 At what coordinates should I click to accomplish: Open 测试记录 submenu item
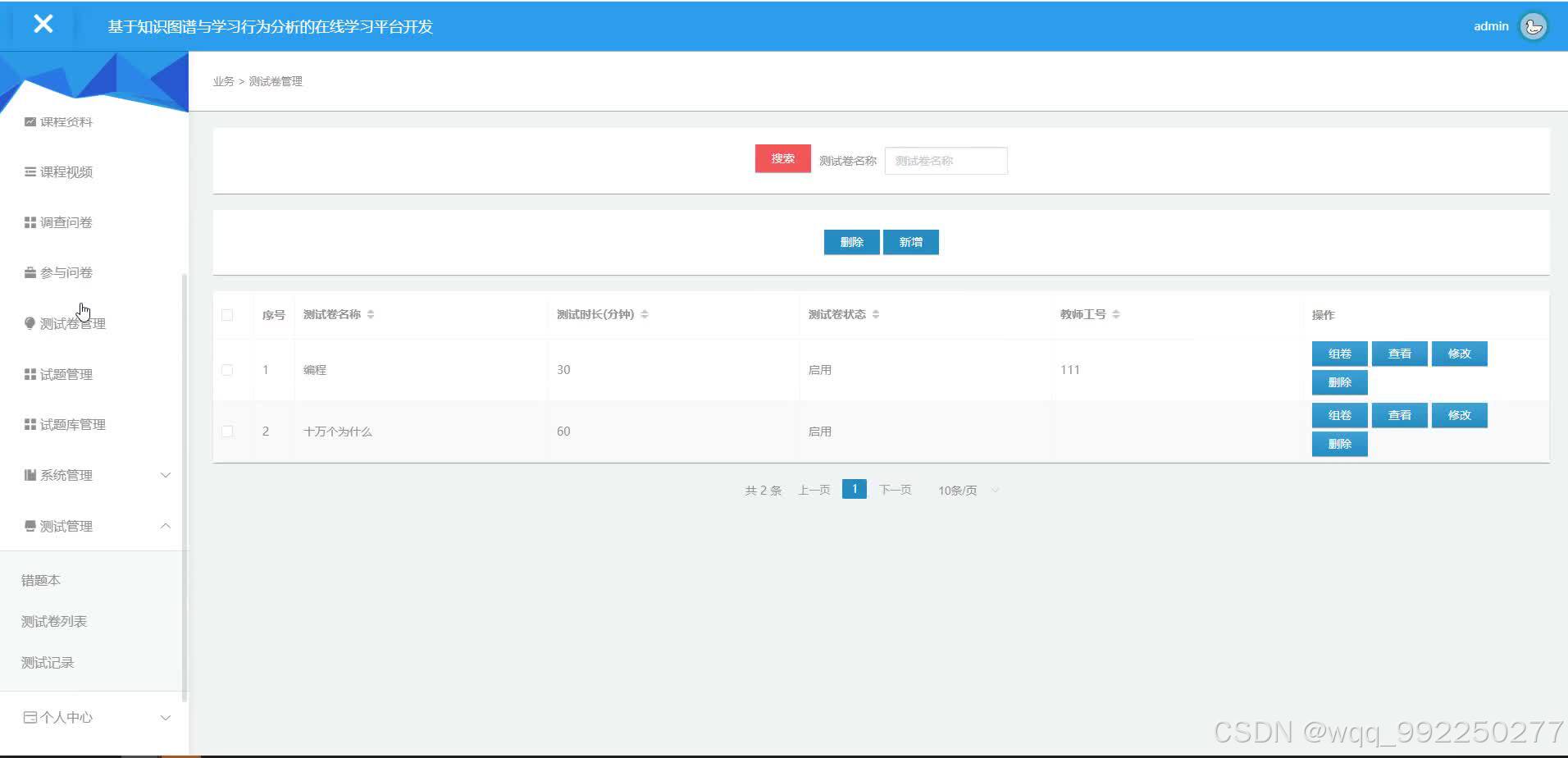(x=48, y=662)
